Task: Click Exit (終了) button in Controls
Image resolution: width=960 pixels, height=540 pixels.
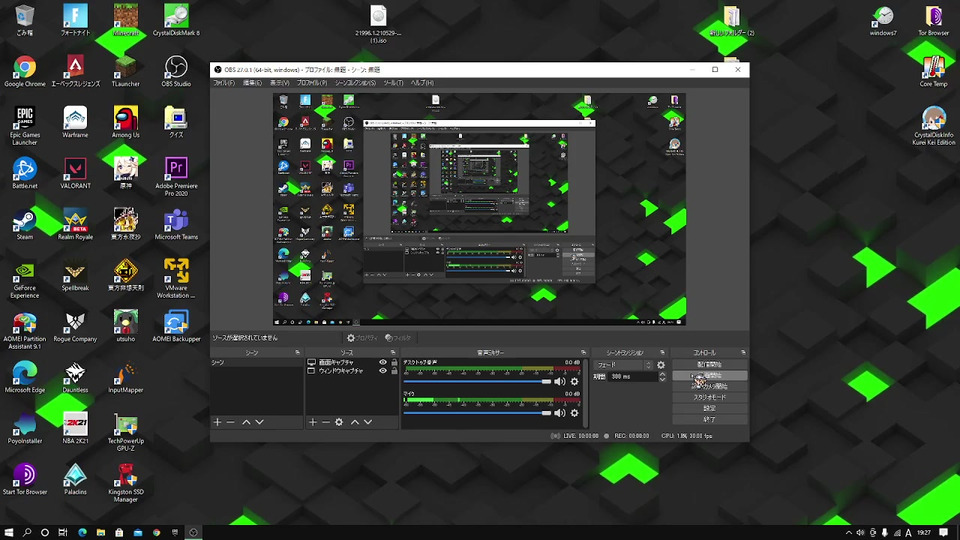Action: coord(709,419)
